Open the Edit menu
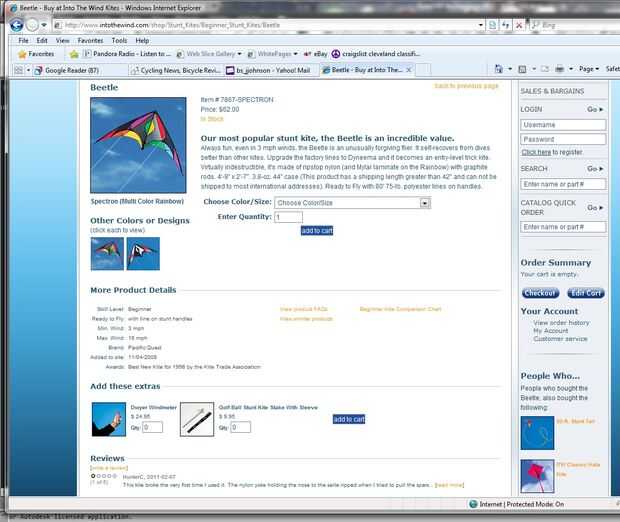The image size is (620, 522). point(42,40)
